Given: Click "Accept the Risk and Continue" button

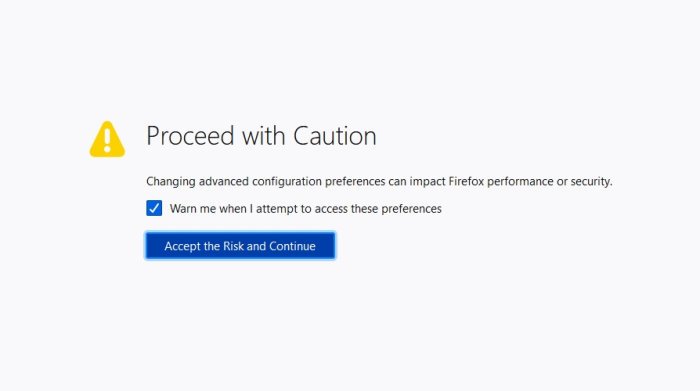Looking at the screenshot, I should [x=240, y=245].
